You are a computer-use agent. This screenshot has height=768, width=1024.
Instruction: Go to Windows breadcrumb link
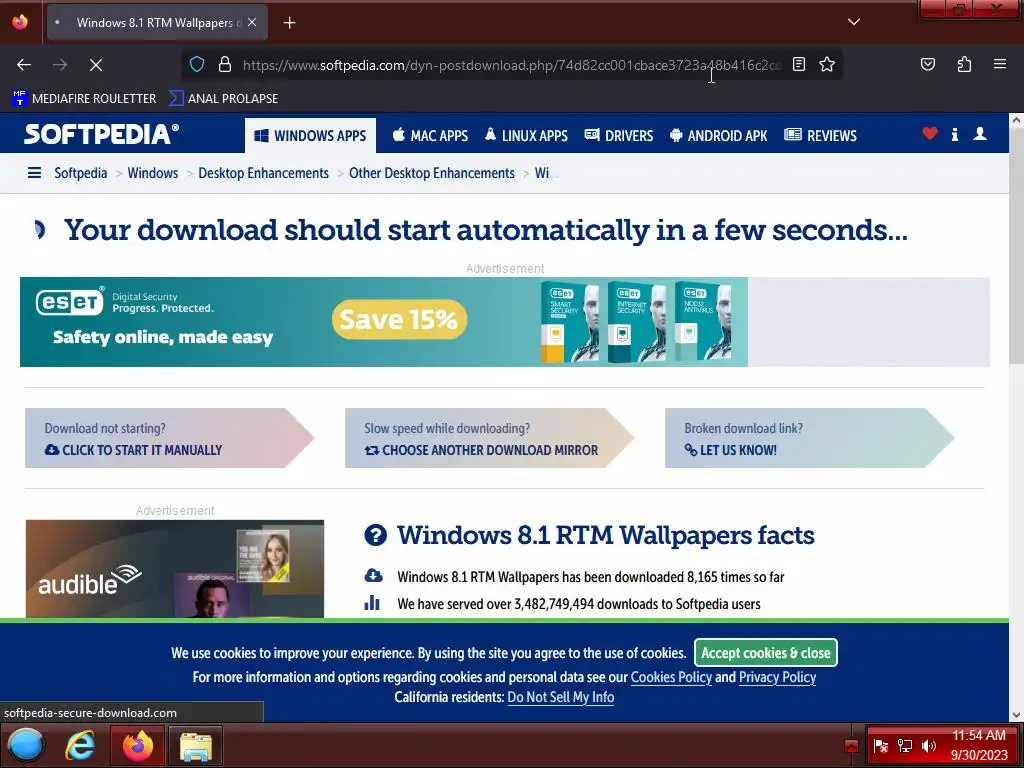153,173
